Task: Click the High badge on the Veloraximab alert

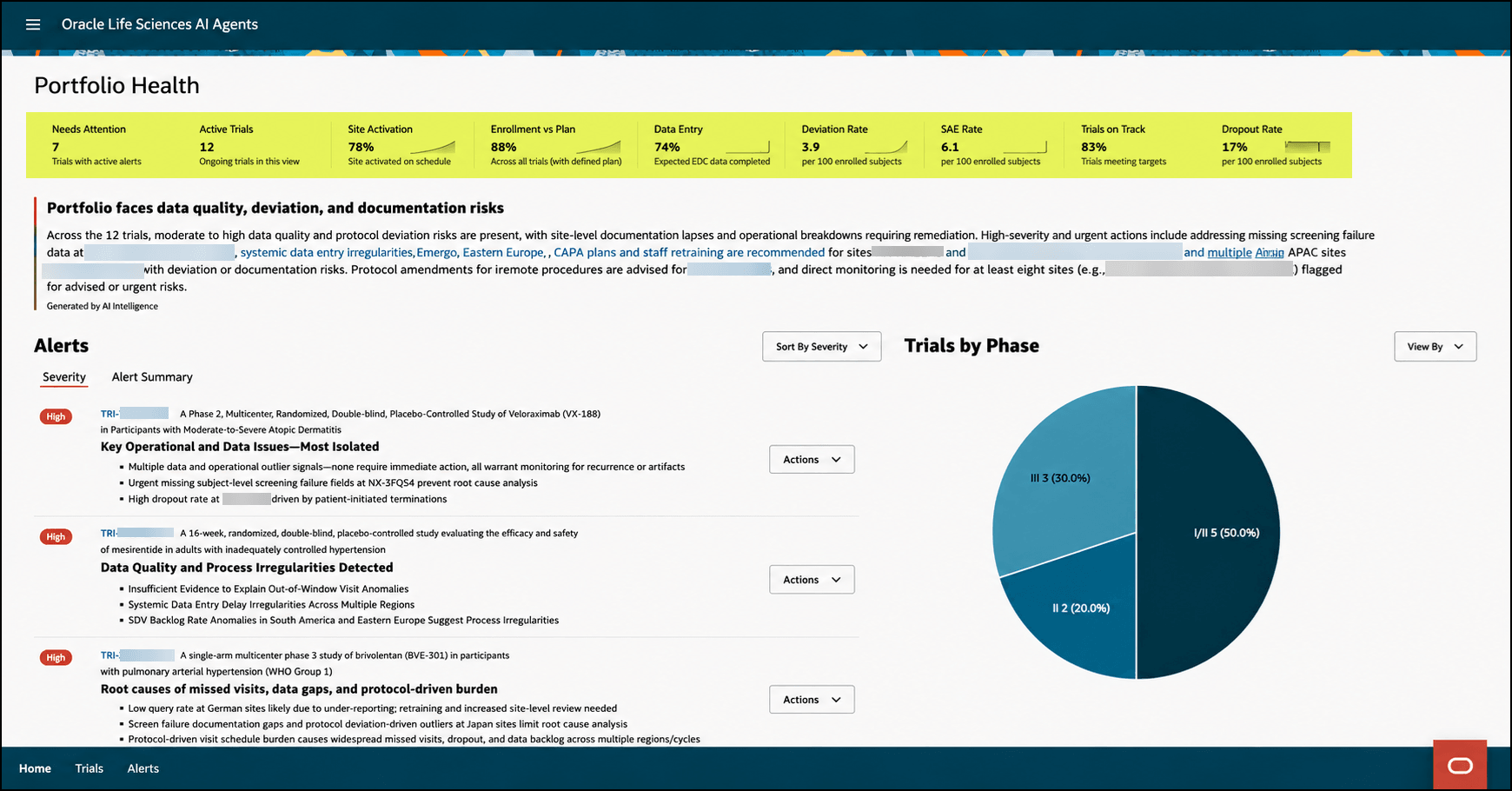Action: point(56,416)
